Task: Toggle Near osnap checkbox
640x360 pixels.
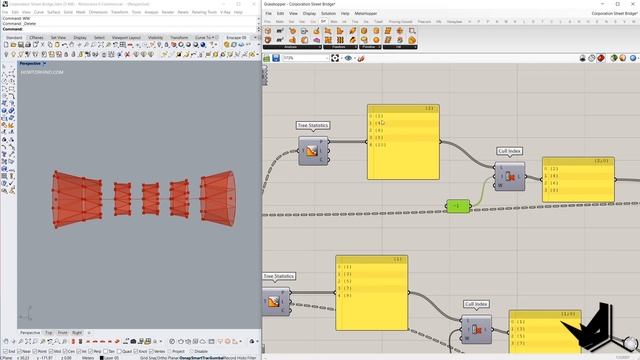Action: pos(19,351)
